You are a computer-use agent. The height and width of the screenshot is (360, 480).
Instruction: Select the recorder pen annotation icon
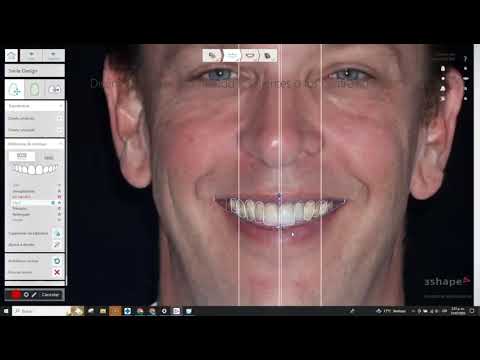click(x=34, y=295)
